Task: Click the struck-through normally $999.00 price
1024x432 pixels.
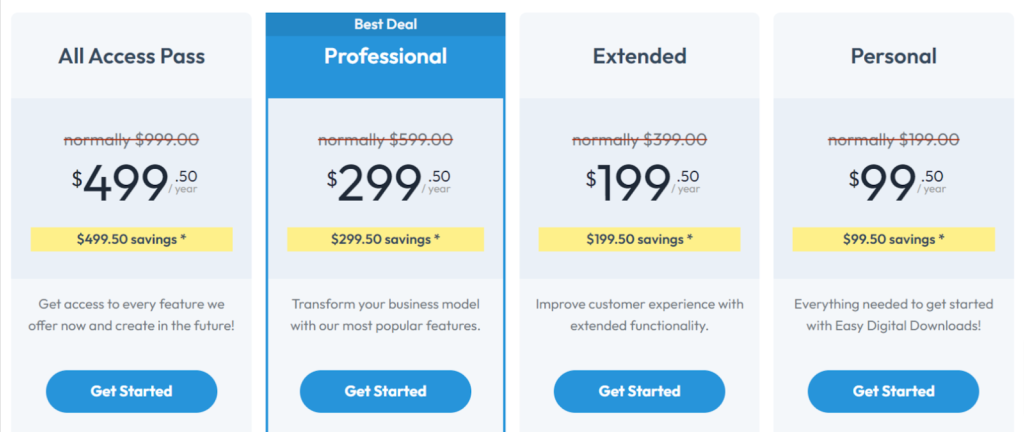Action: point(131,140)
